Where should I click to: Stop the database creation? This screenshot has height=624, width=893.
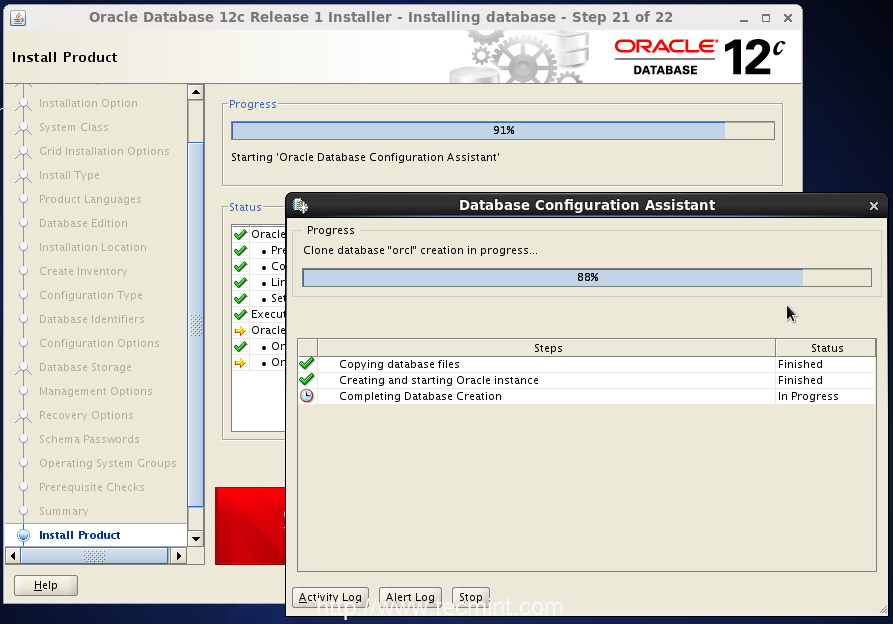471,597
